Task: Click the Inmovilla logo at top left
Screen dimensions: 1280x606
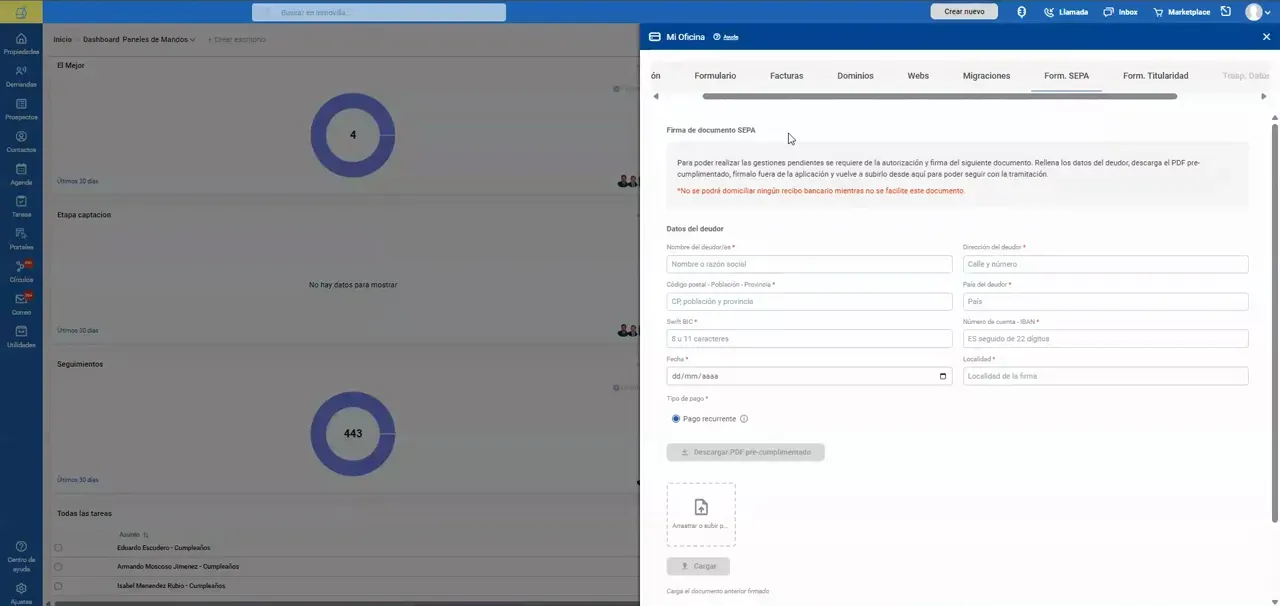Action: point(21,12)
